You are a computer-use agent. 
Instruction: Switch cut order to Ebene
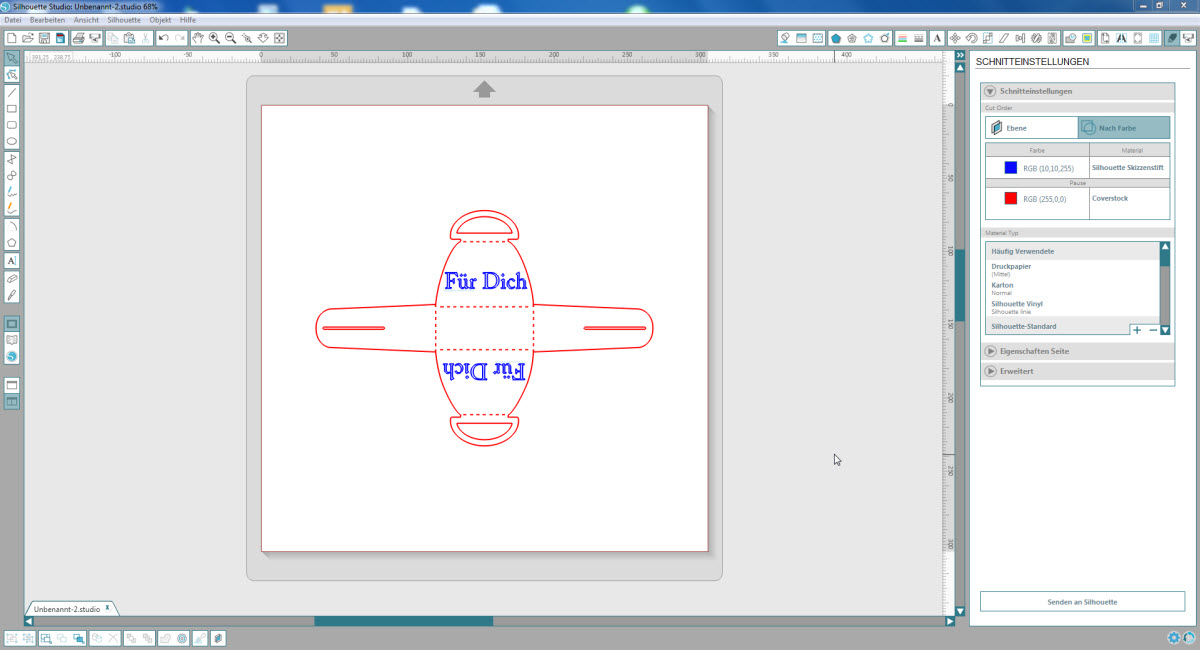point(1031,128)
